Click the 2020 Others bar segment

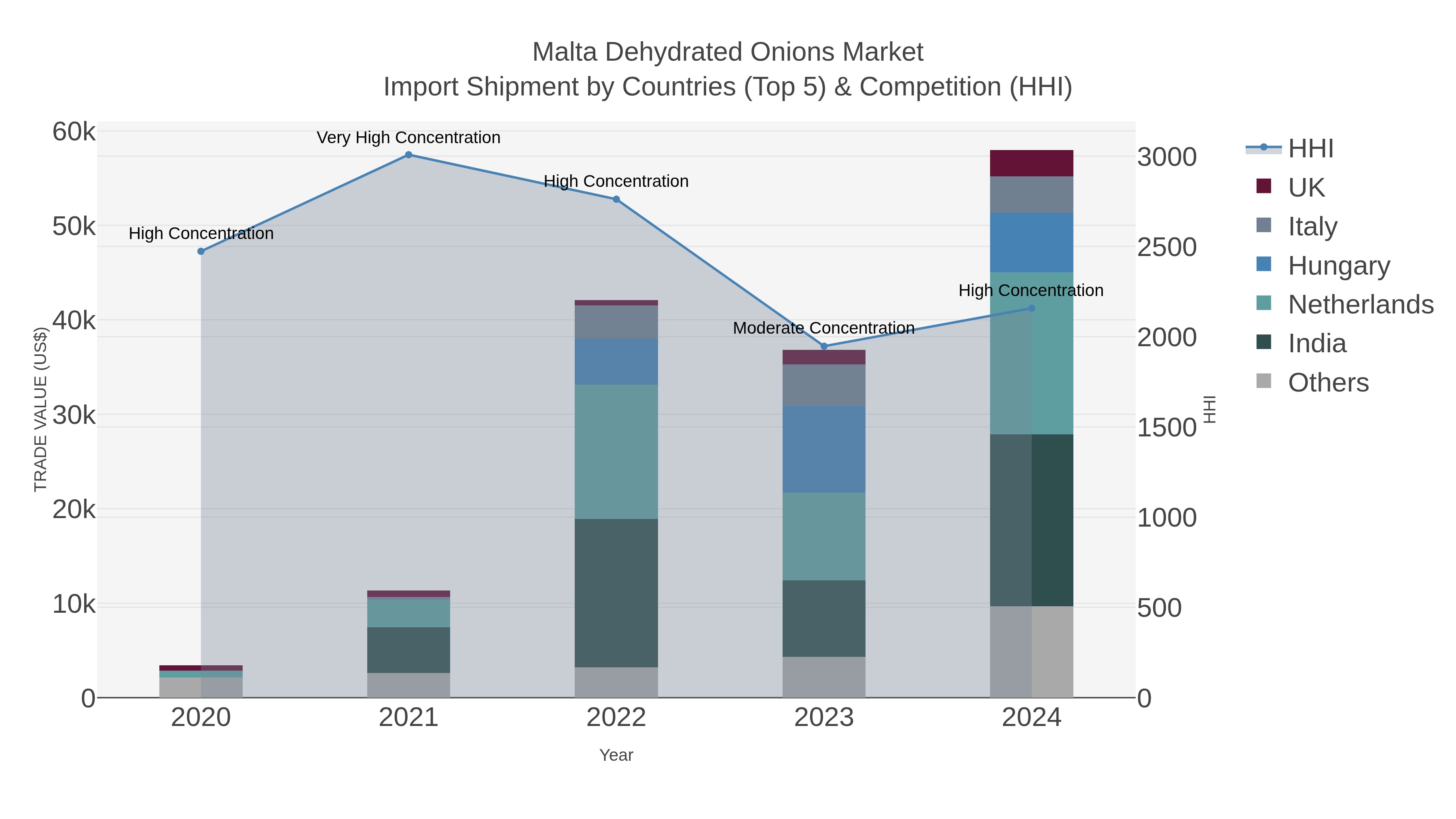pyautogui.click(x=201, y=687)
